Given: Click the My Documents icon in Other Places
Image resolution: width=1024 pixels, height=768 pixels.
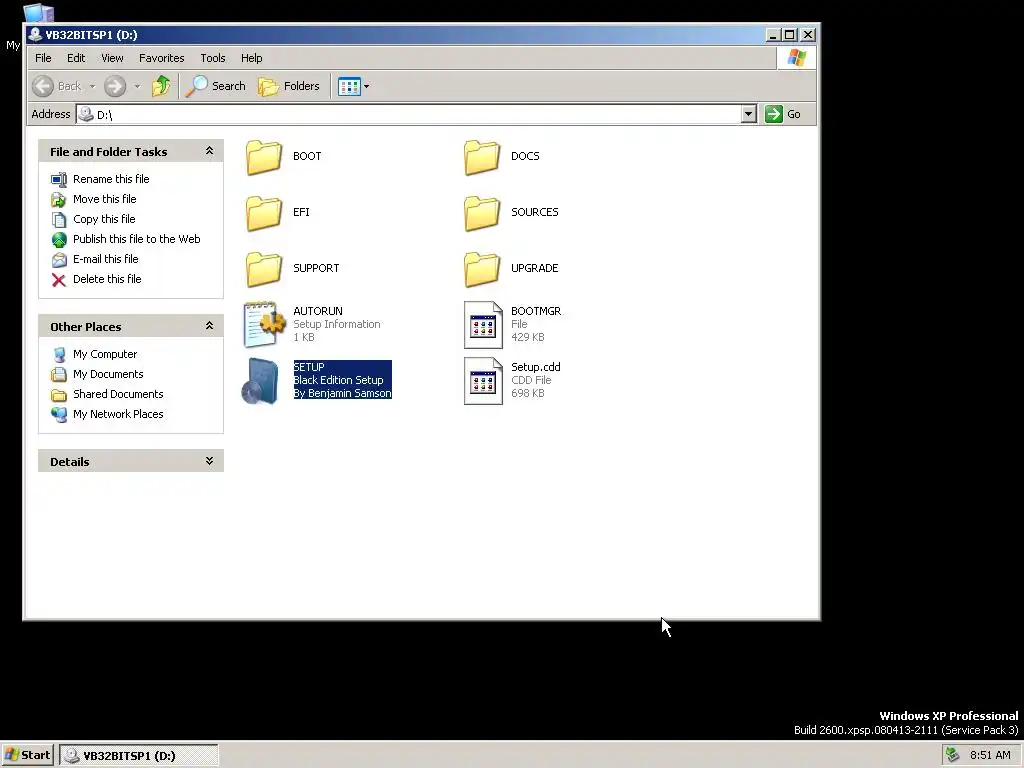Looking at the screenshot, I should (59, 375).
